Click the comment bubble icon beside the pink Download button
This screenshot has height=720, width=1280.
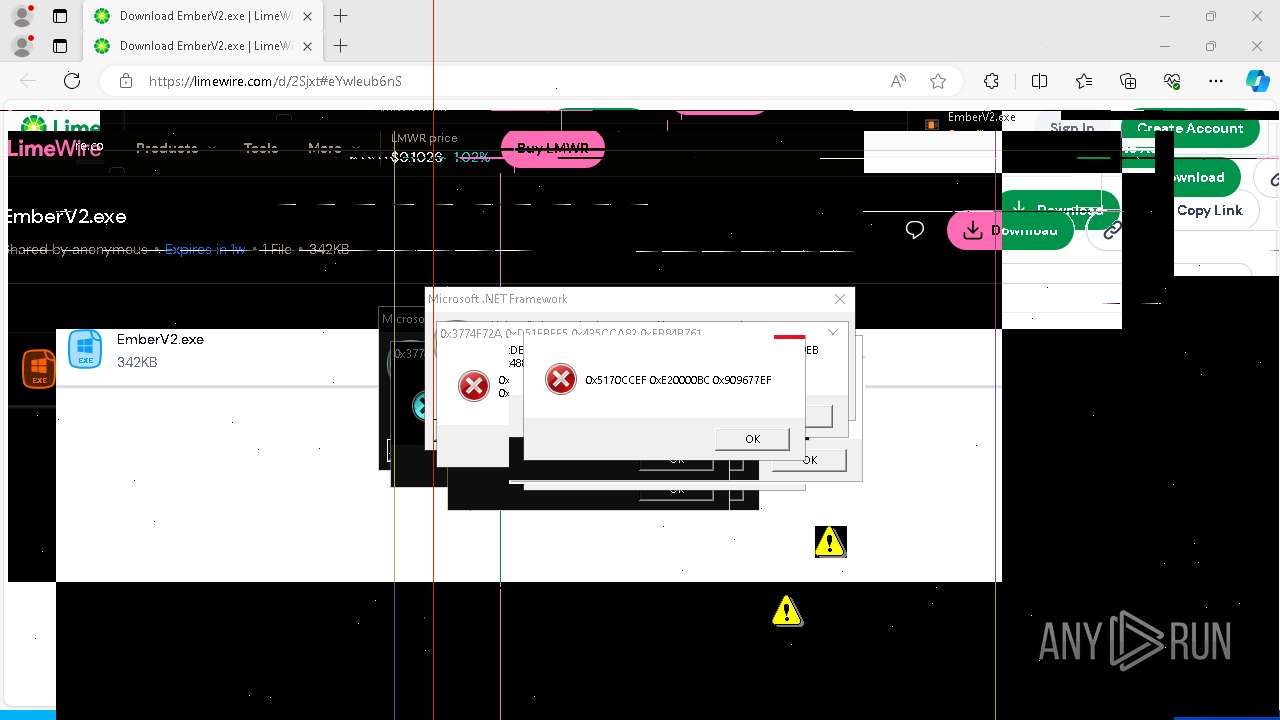tap(914, 231)
